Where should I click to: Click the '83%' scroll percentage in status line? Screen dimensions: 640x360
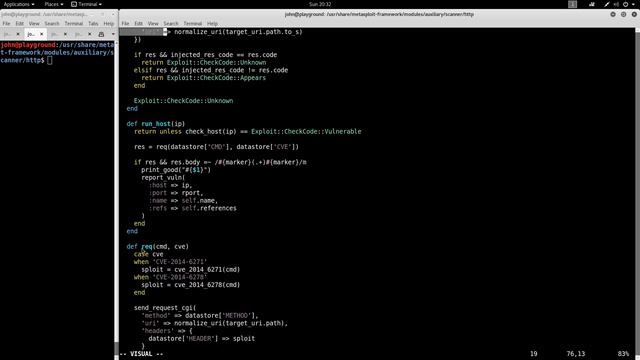[623, 354]
